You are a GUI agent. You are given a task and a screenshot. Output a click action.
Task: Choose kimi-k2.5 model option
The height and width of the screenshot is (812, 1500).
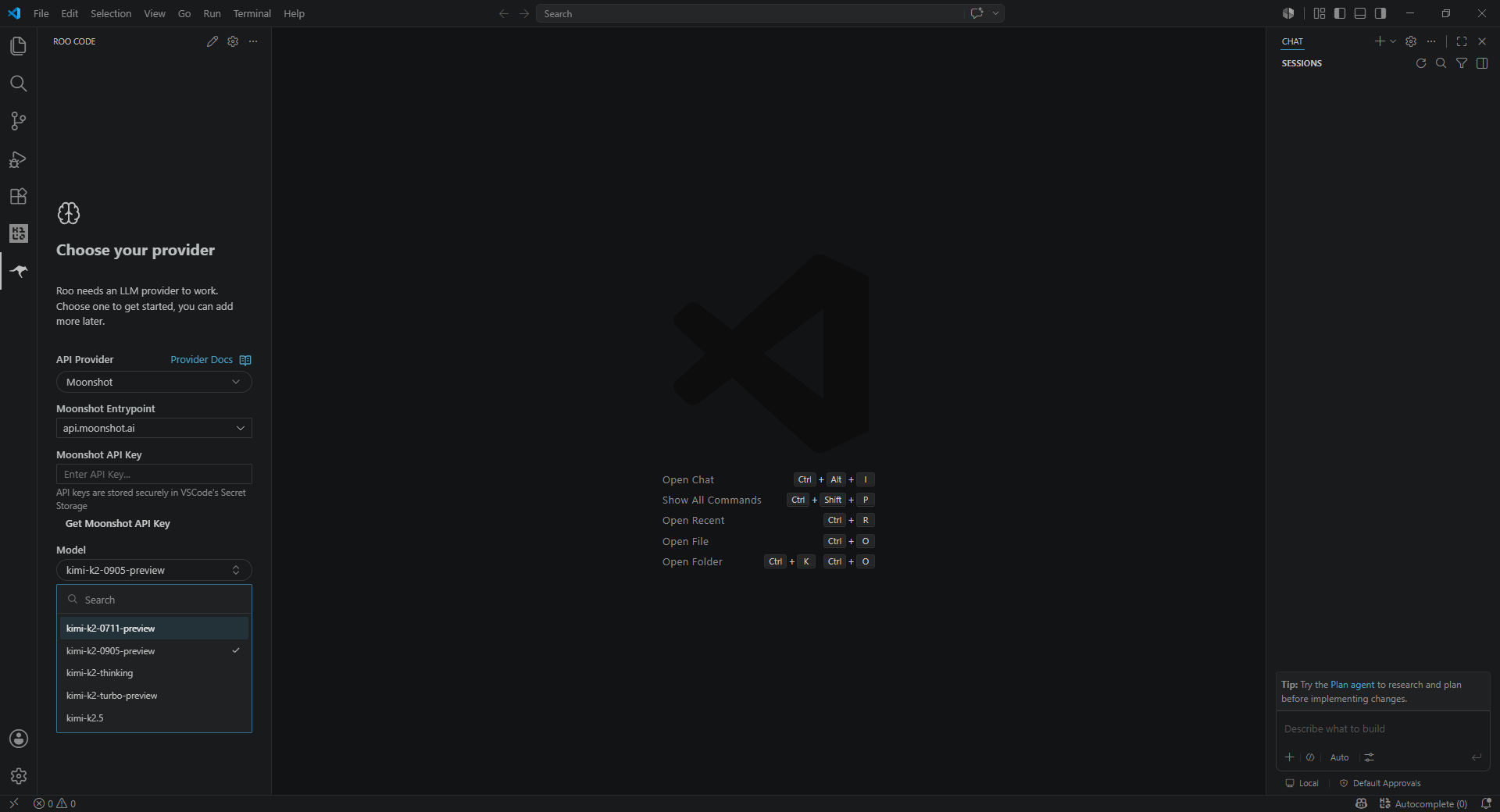tap(154, 718)
